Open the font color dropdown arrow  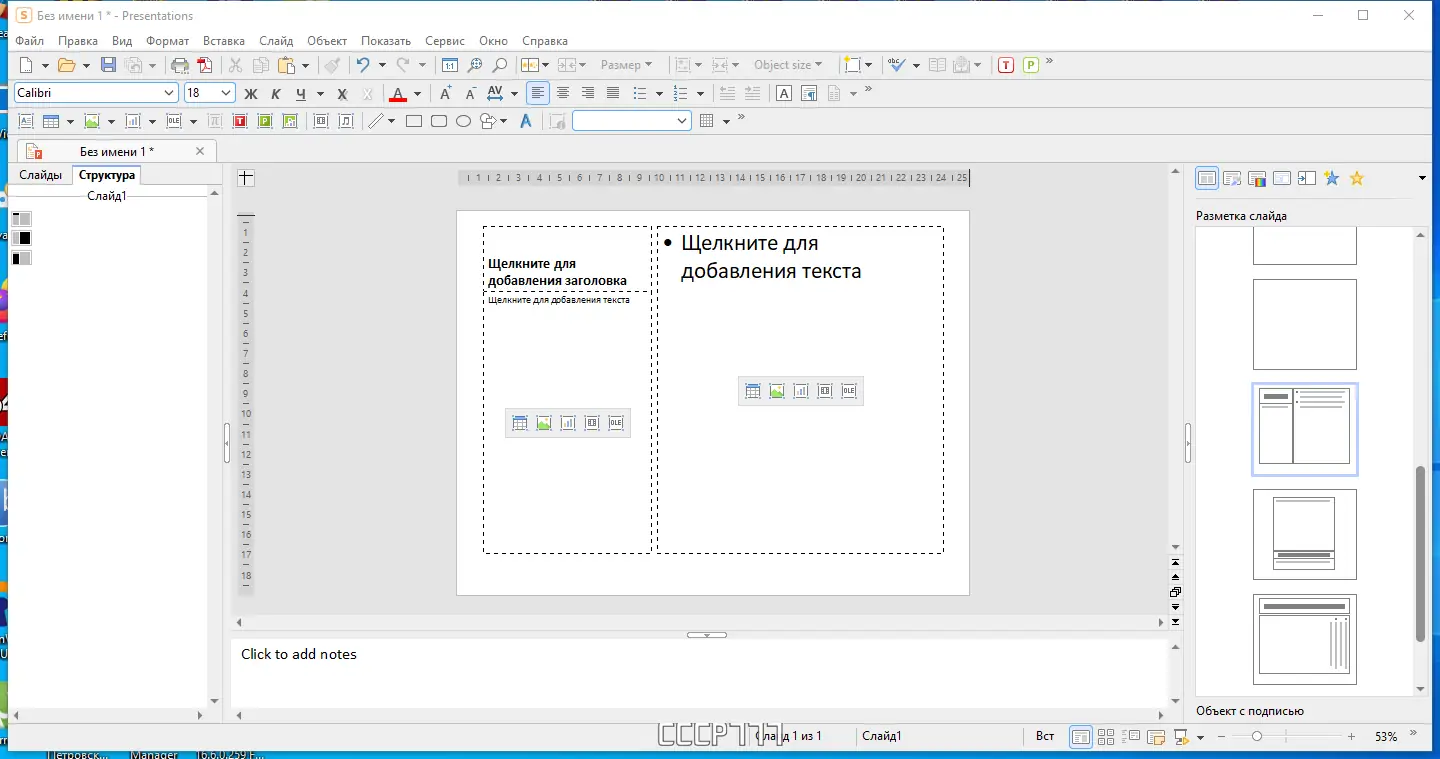pyautogui.click(x=418, y=94)
